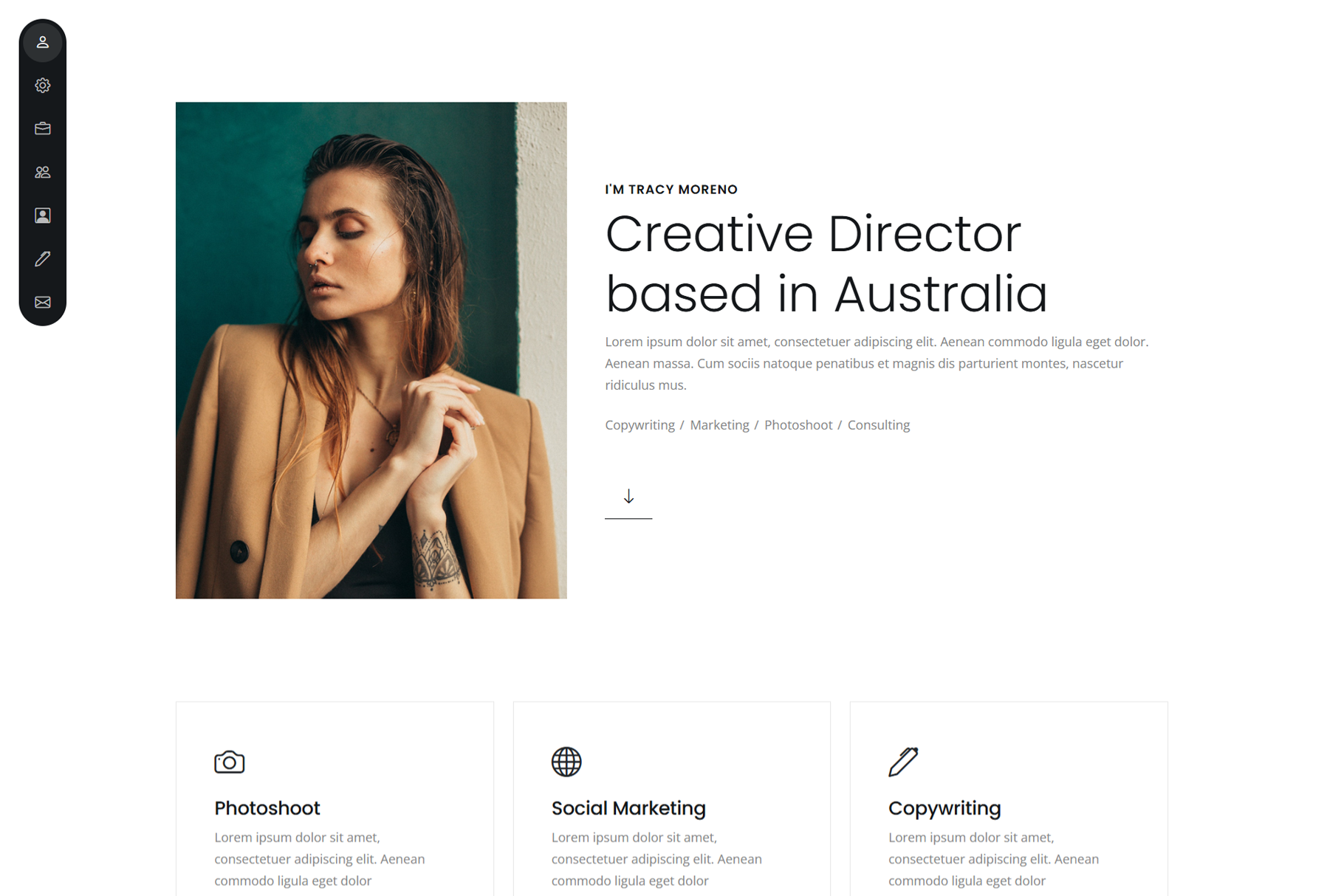Open the Copywriting service card heading
1344x896 pixels.
(944, 808)
